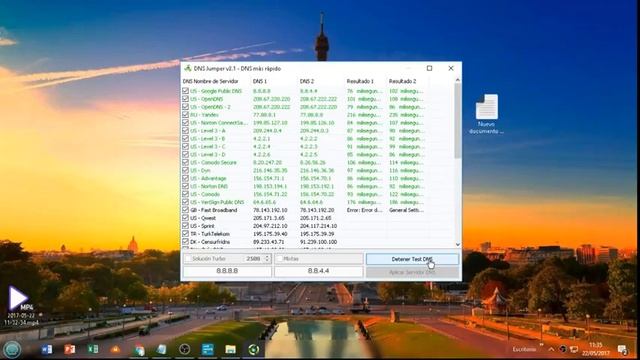Click the 195.175.39.40 DNS 1 cell
The width and height of the screenshot is (640, 360).
tap(270, 234)
